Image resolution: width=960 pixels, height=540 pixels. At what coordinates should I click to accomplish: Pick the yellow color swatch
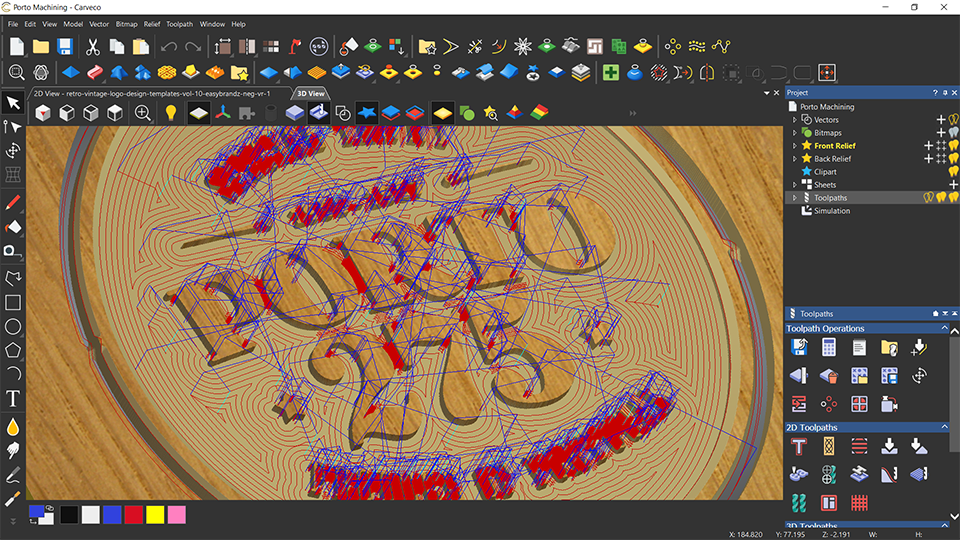[156, 515]
